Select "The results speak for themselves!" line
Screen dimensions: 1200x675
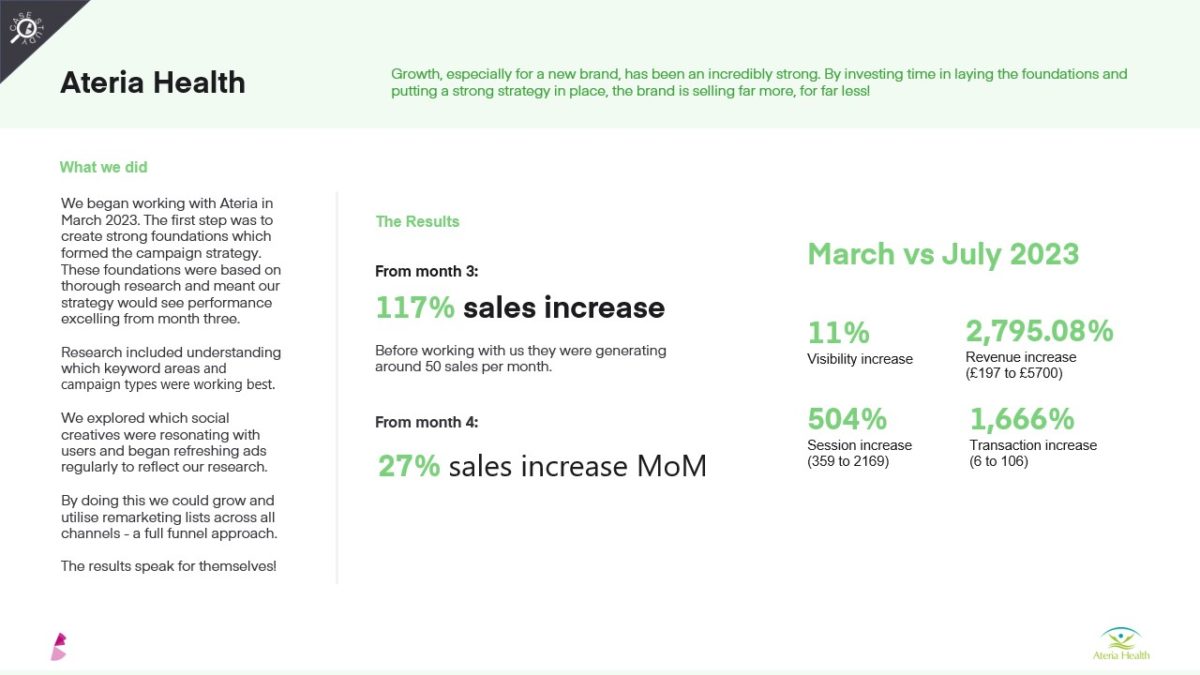[x=168, y=566]
